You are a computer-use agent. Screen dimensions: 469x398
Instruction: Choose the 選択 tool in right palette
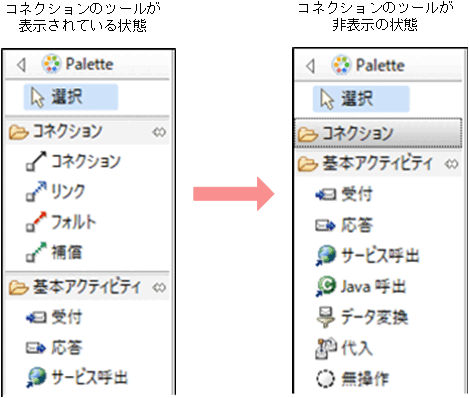tap(361, 99)
